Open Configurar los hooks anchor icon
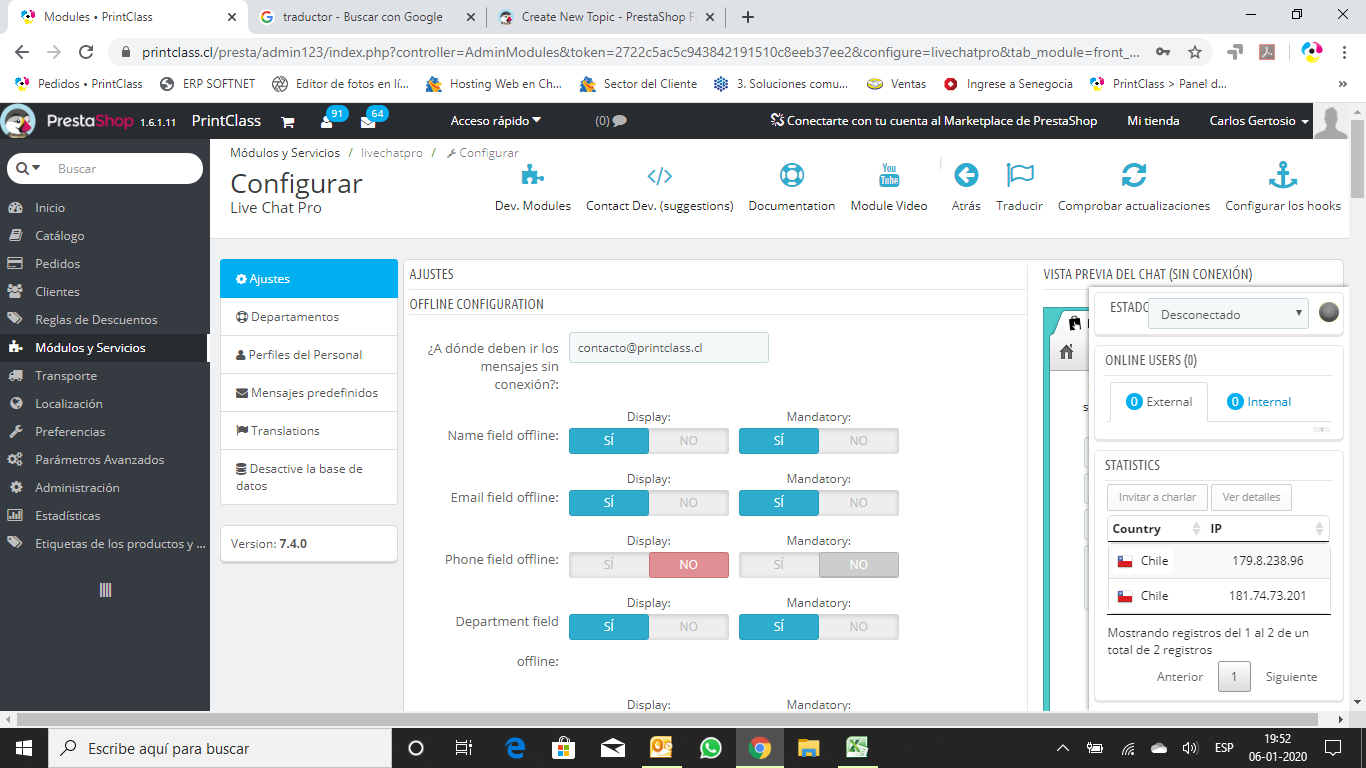The height and width of the screenshot is (768, 1366). click(1283, 176)
